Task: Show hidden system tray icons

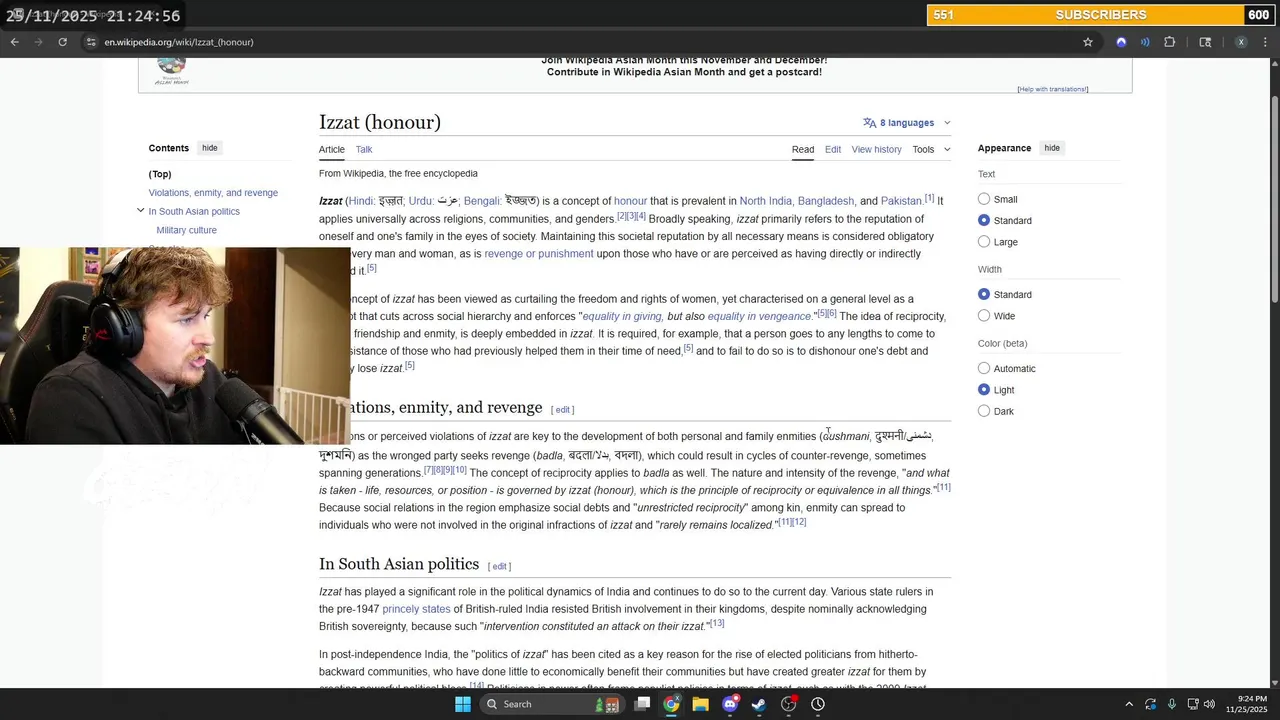Action: (1129, 704)
